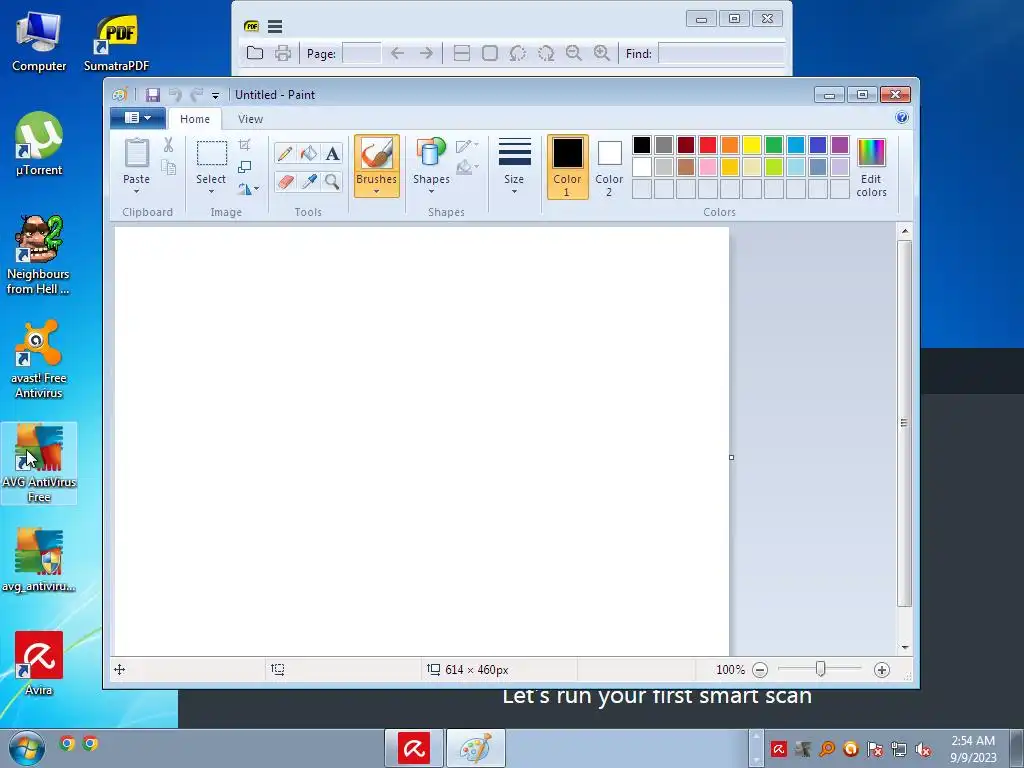Select the Text tool
Image resolution: width=1024 pixels, height=768 pixels.
click(332, 153)
